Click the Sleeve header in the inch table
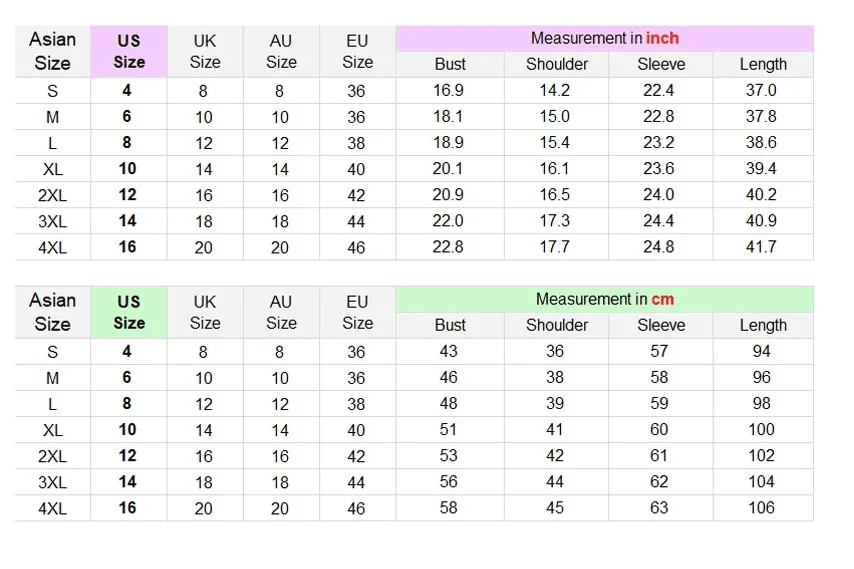 click(661, 64)
